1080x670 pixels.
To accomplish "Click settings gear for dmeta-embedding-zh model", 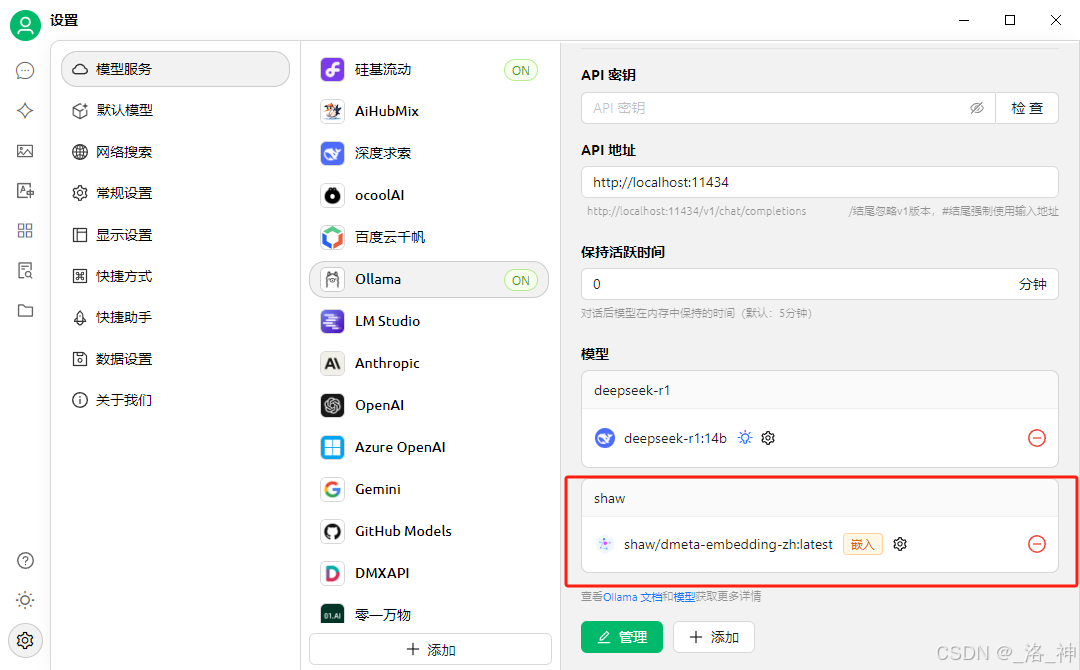I will (900, 544).
